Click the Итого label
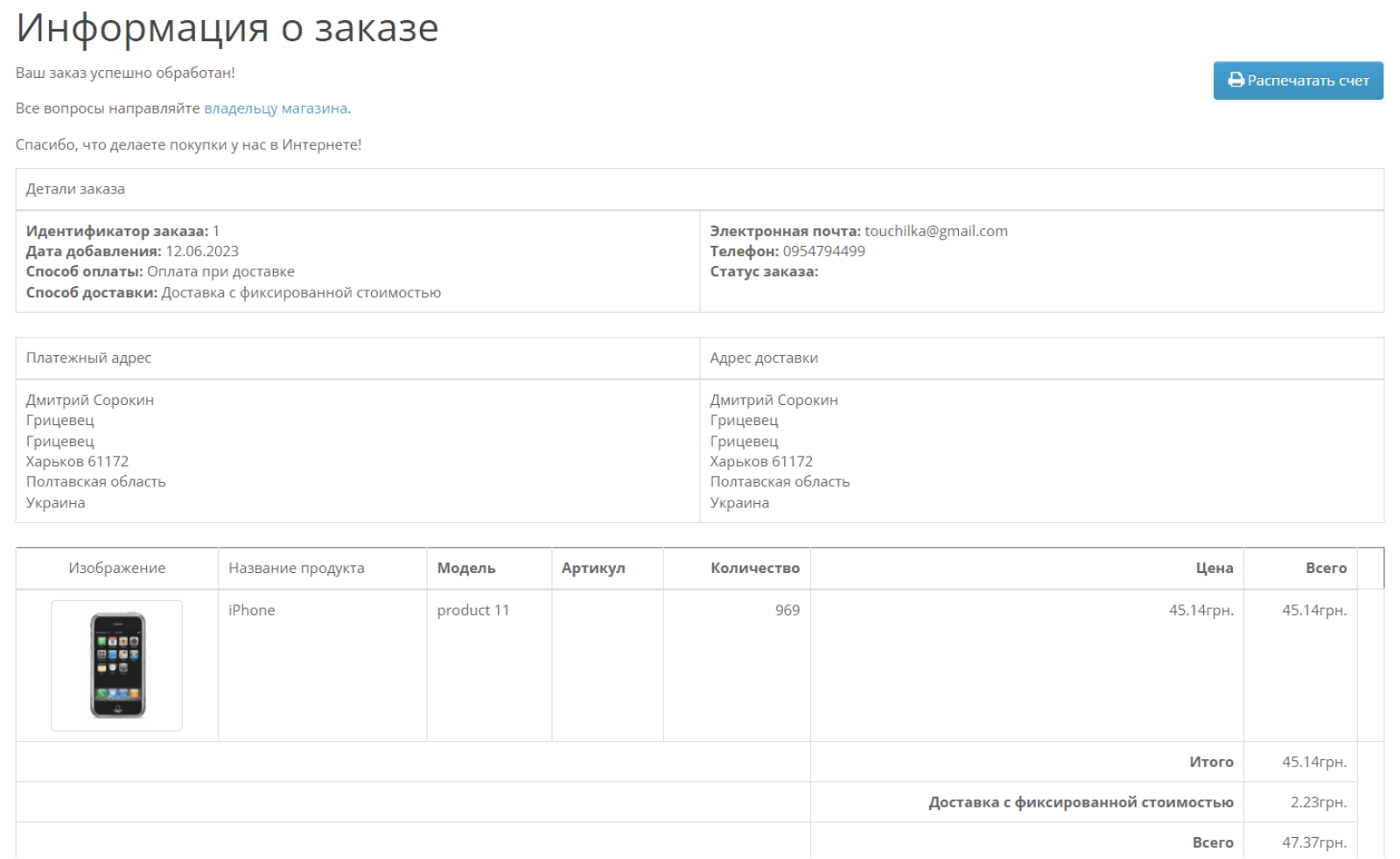Screen dimensions: 1400x859 click(x=1211, y=762)
